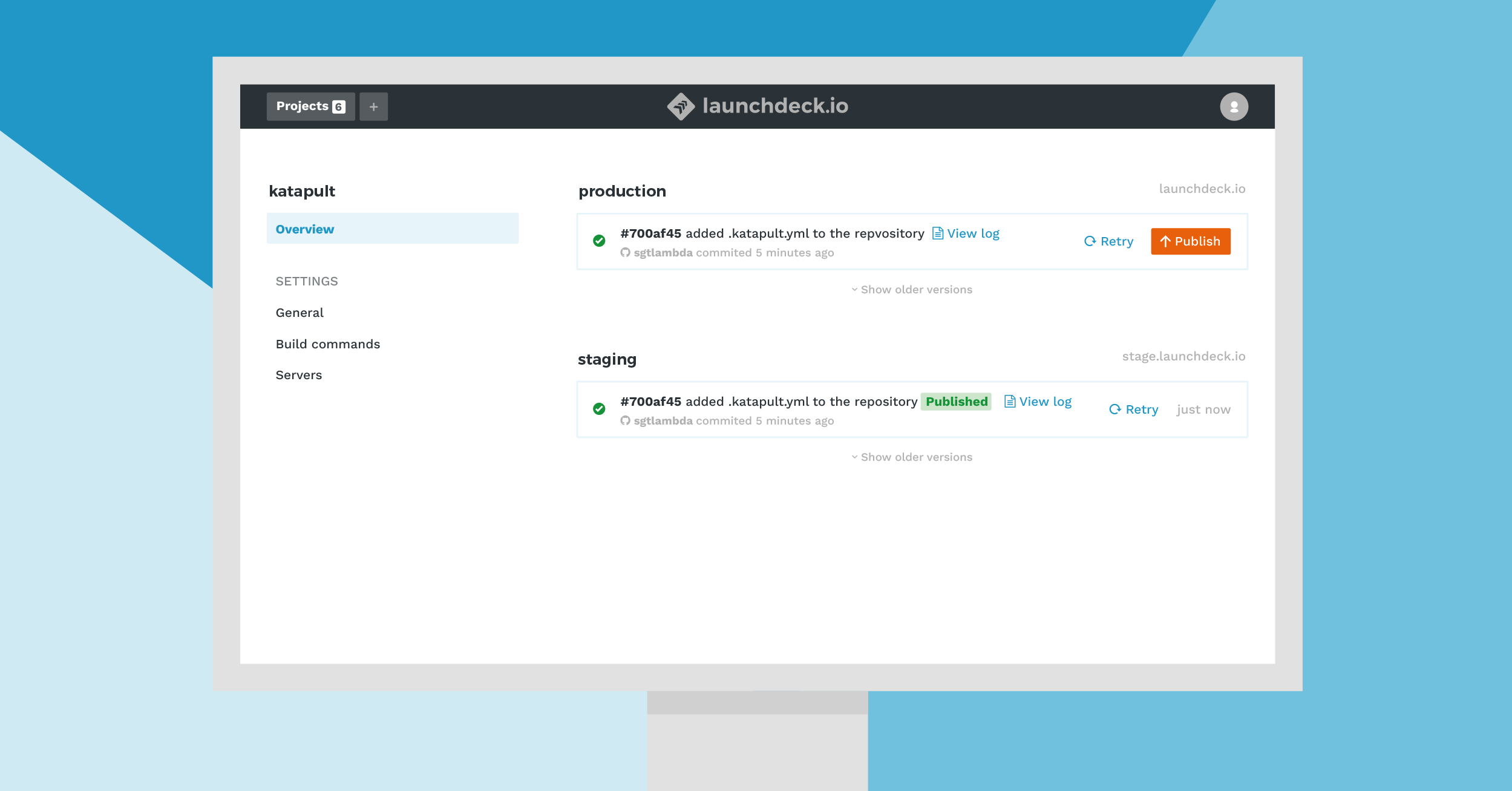Expand older versions under production
Image resolution: width=1512 pixels, height=791 pixels.
912,290
